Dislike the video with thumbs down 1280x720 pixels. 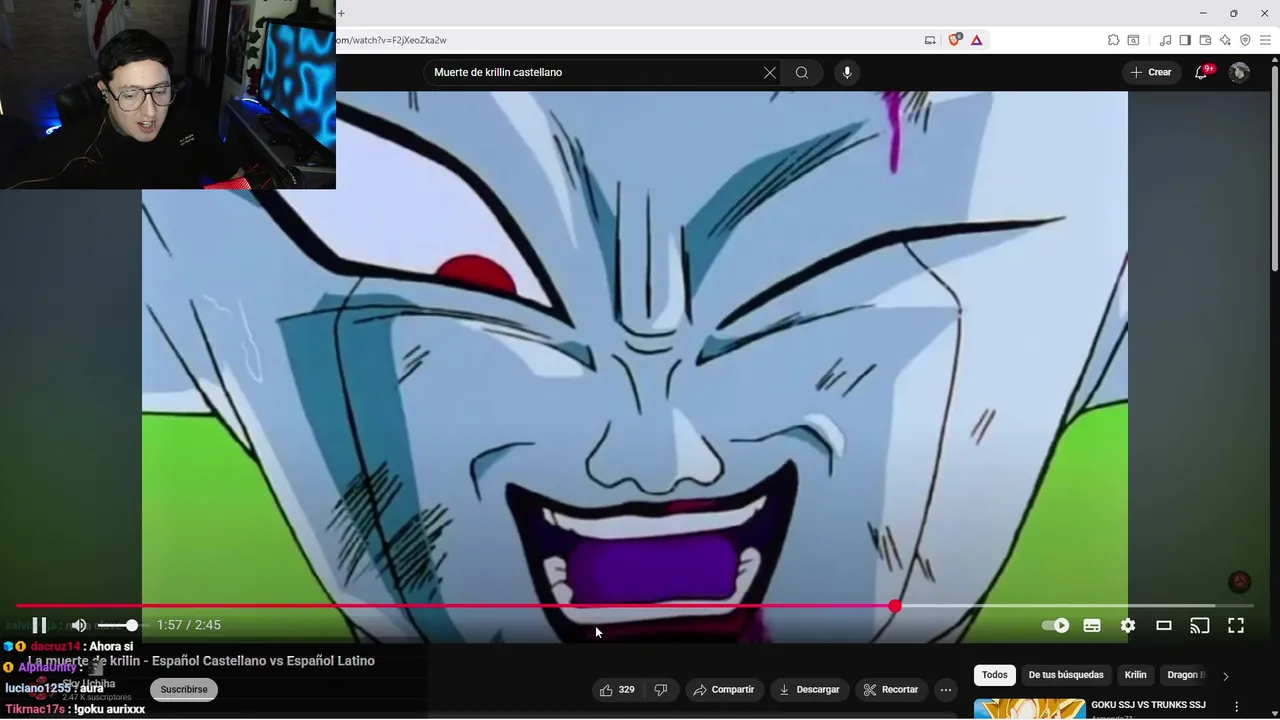660,689
